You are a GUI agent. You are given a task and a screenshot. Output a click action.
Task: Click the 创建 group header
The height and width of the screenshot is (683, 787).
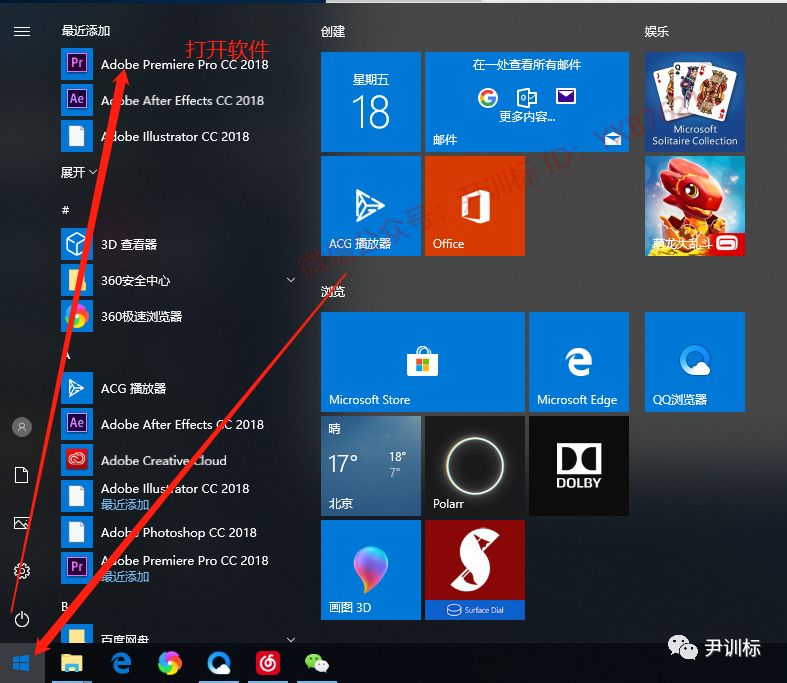pos(333,32)
